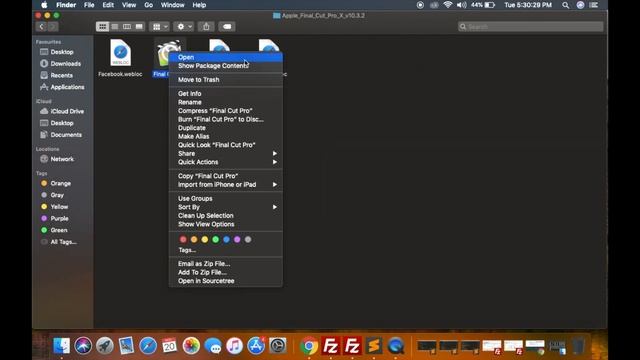Expand Import from iPhone or iPad submenu
Image resolution: width=640 pixels, height=360 pixels.
pos(226,184)
